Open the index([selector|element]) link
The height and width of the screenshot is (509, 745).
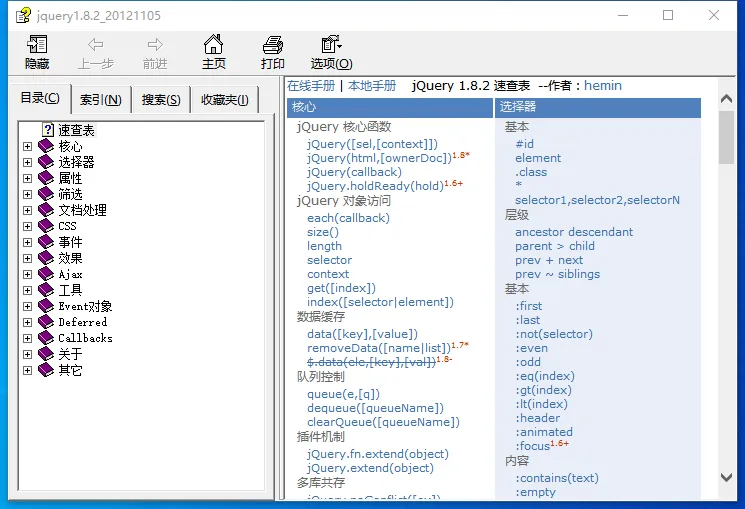click(380, 302)
